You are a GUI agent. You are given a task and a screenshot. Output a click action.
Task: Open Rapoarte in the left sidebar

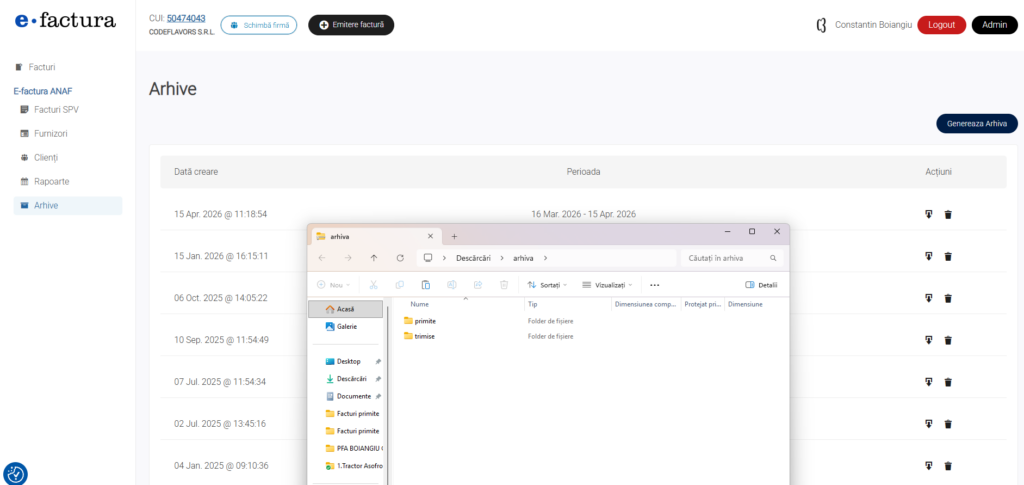(51, 181)
